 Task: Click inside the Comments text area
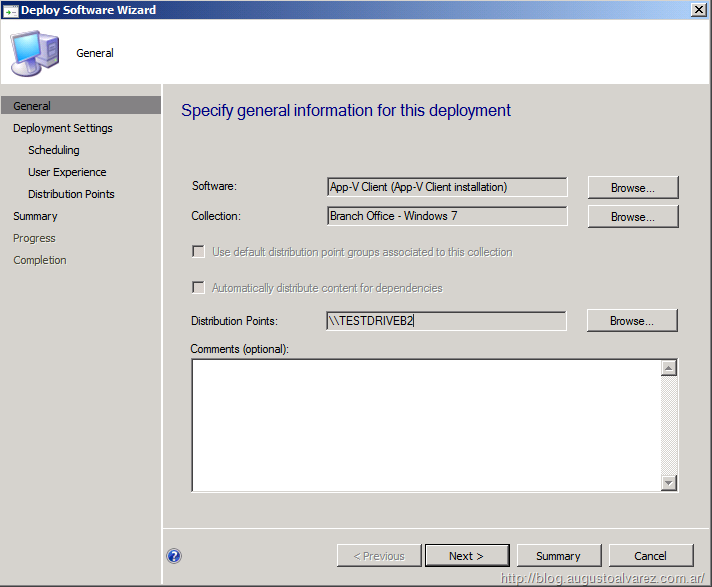click(x=425, y=425)
